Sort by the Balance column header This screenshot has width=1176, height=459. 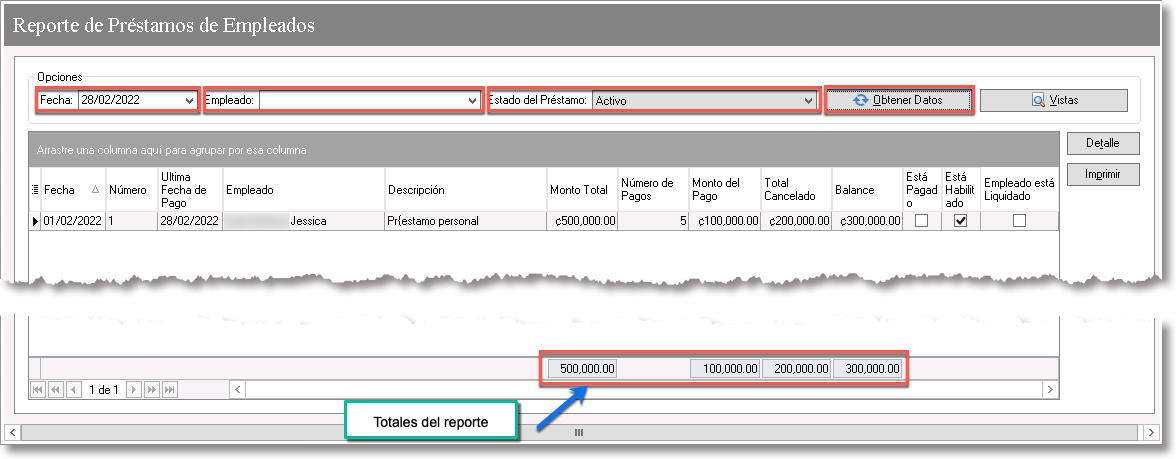pos(867,190)
